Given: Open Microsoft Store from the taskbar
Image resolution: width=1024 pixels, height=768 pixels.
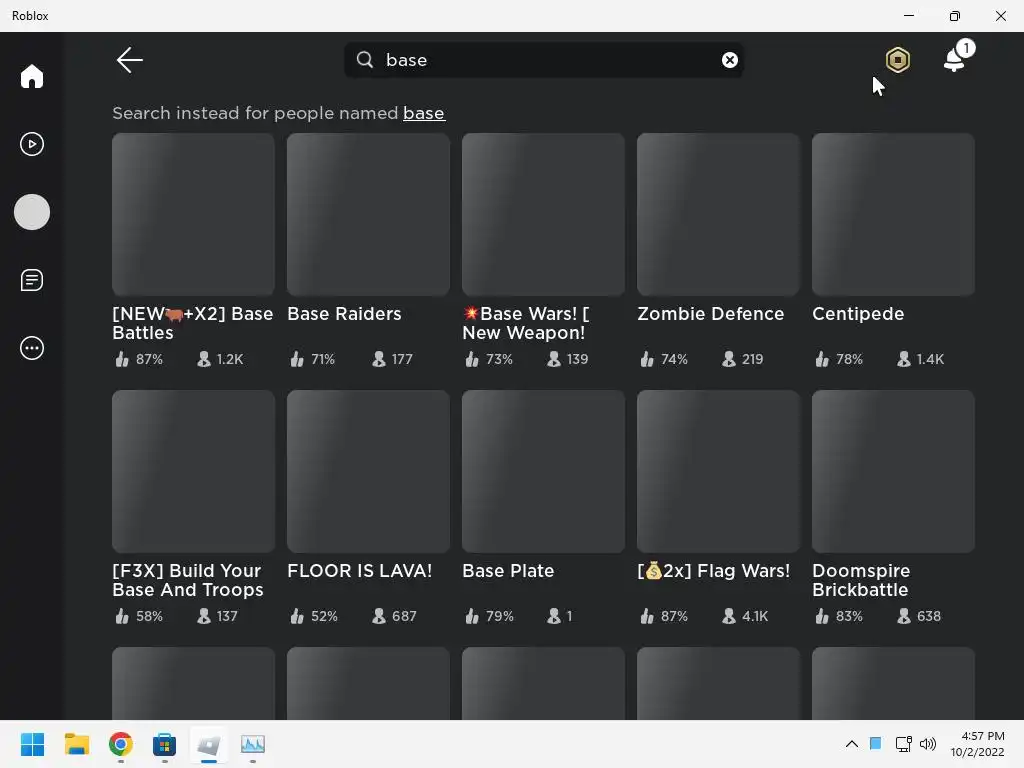Looking at the screenshot, I should point(165,744).
